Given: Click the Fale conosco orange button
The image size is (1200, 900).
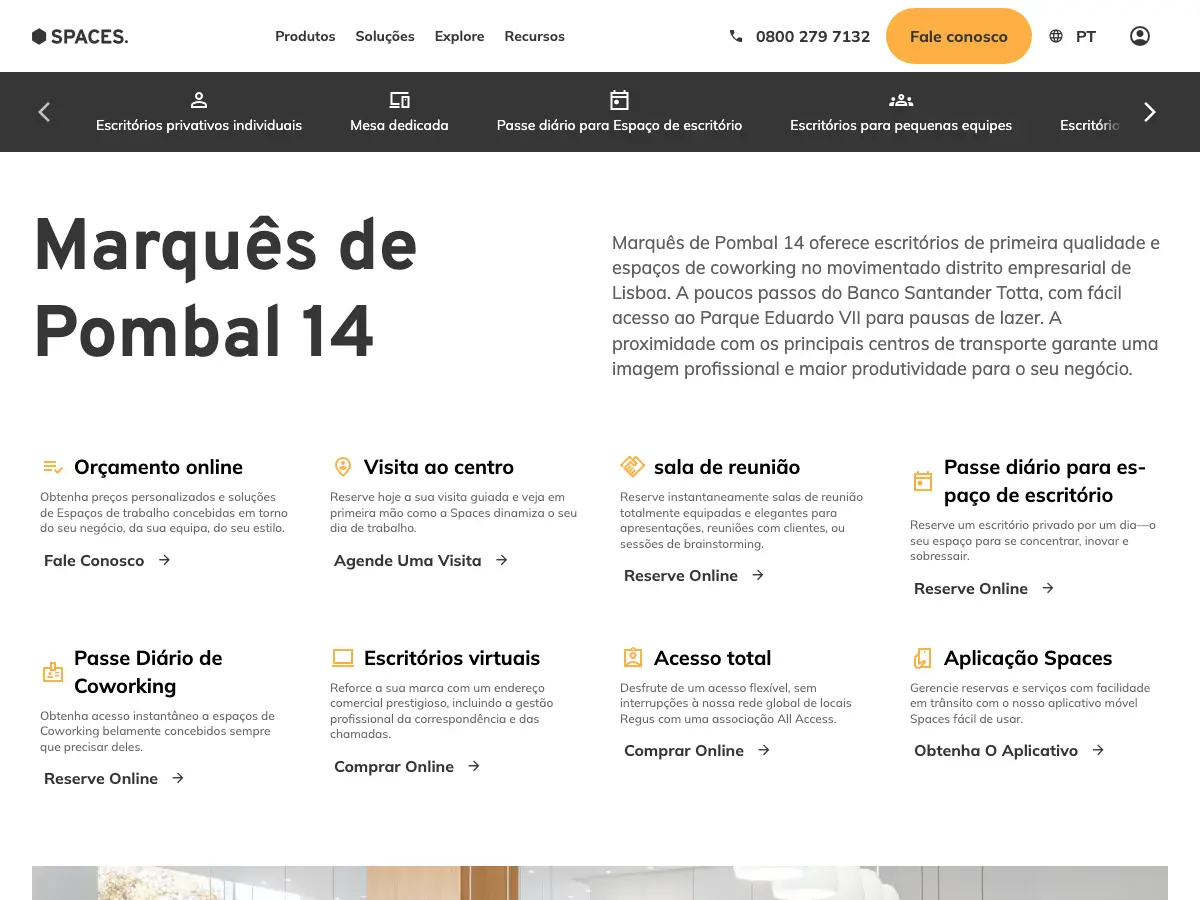Looking at the screenshot, I should [958, 36].
